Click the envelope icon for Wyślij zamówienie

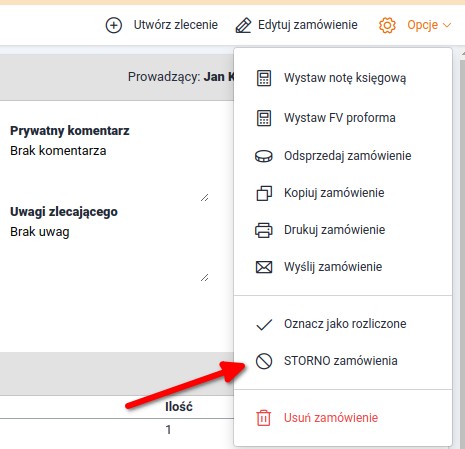pos(264,267)
